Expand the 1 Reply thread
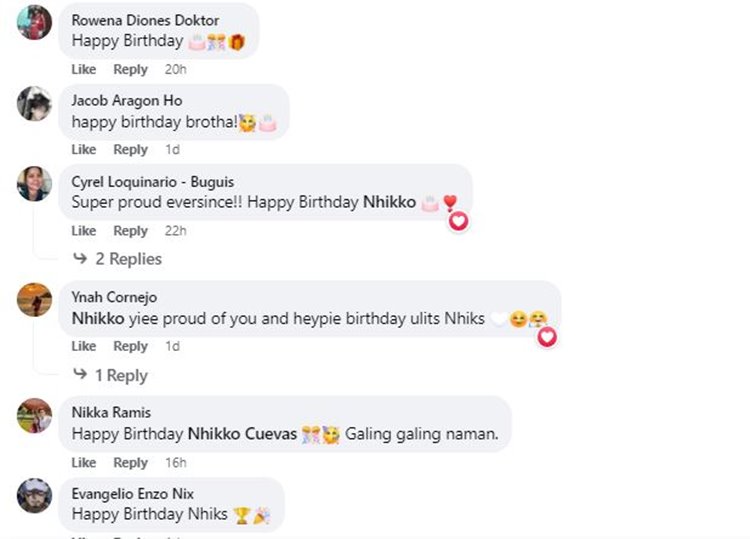The height and width of the screenshot is (539, 750). click(120, 375)
